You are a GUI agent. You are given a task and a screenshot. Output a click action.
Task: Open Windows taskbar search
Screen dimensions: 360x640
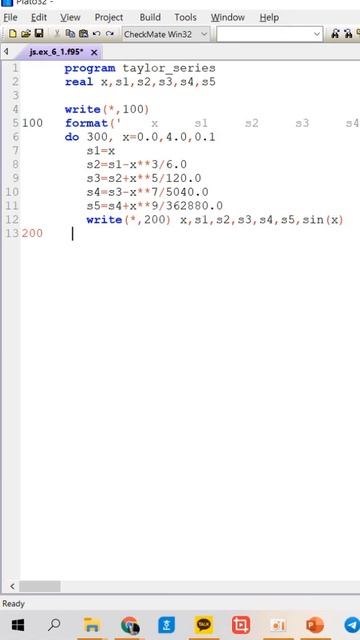pos(54,625)
